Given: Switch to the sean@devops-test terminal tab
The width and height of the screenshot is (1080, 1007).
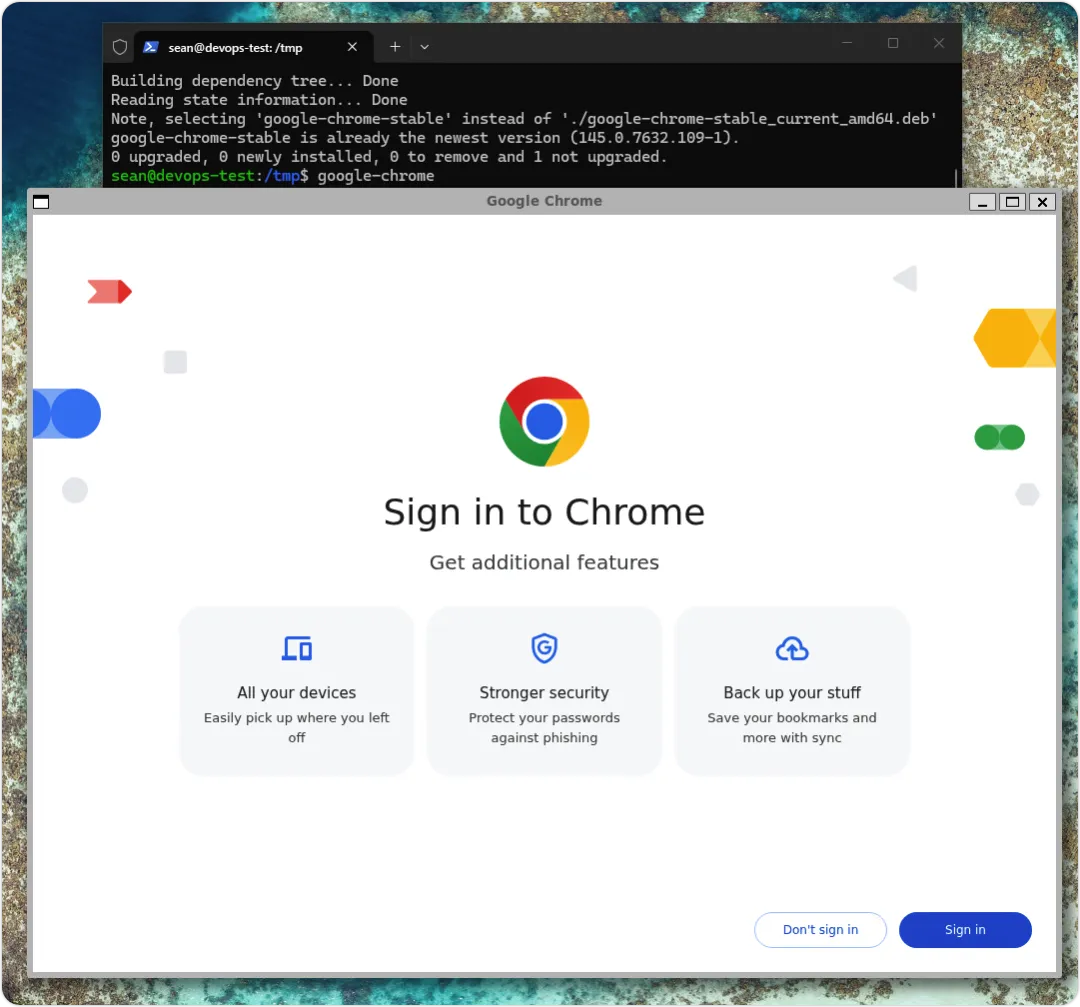Looking at the screenshot, I should 253,47.
